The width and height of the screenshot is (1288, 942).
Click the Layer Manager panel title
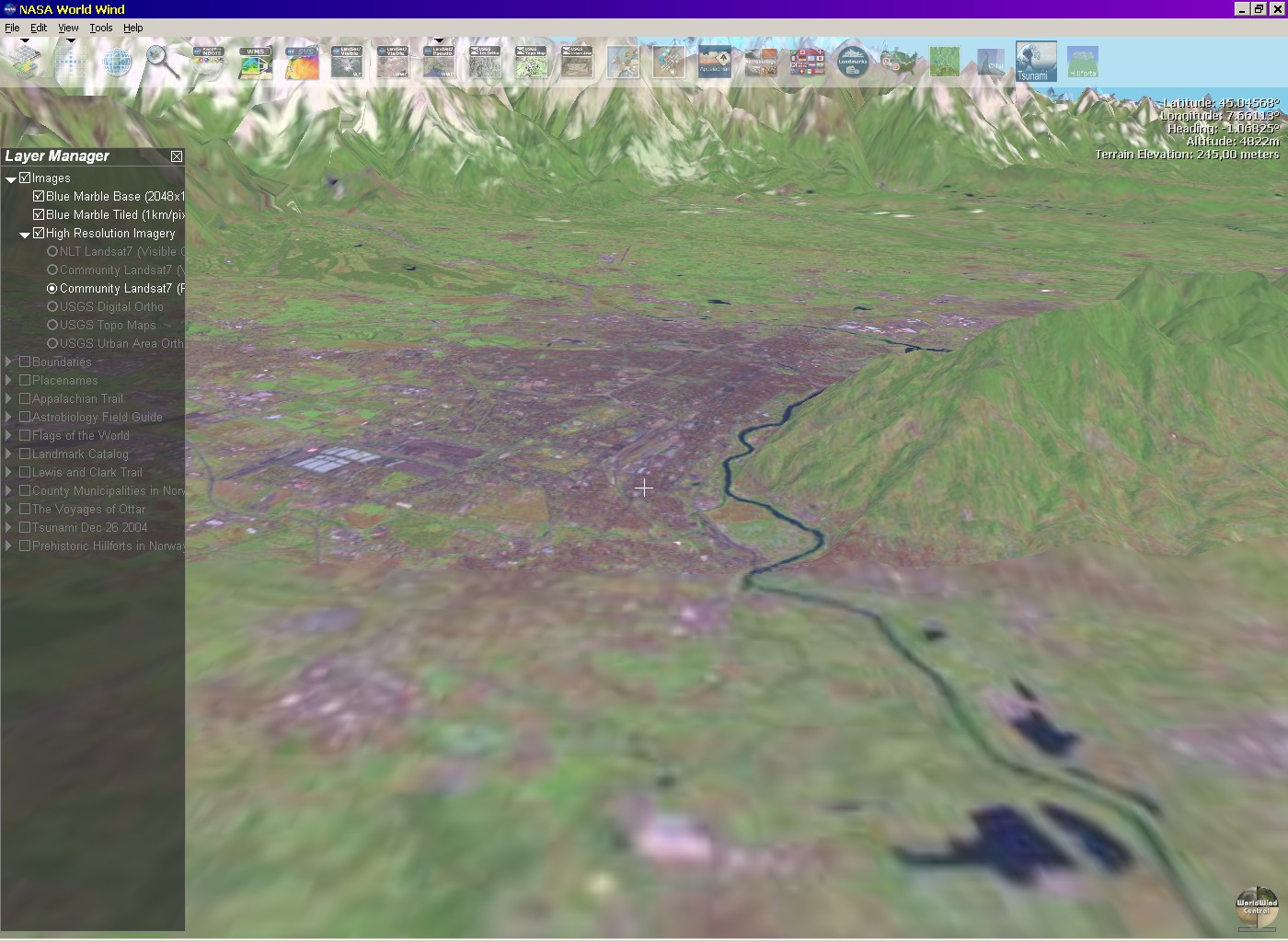pyautogui.click(x=57, y=155)
